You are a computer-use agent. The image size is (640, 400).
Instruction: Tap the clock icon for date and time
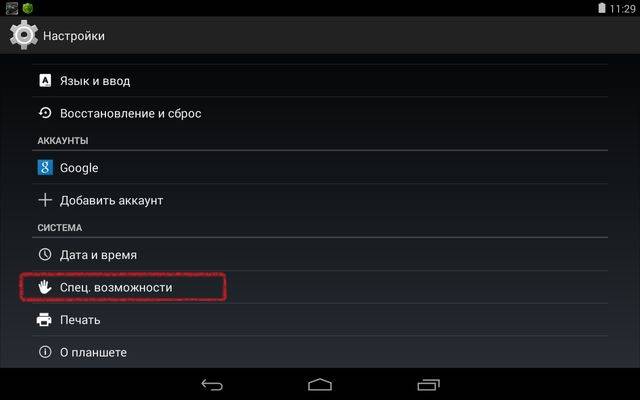point(45,254)
